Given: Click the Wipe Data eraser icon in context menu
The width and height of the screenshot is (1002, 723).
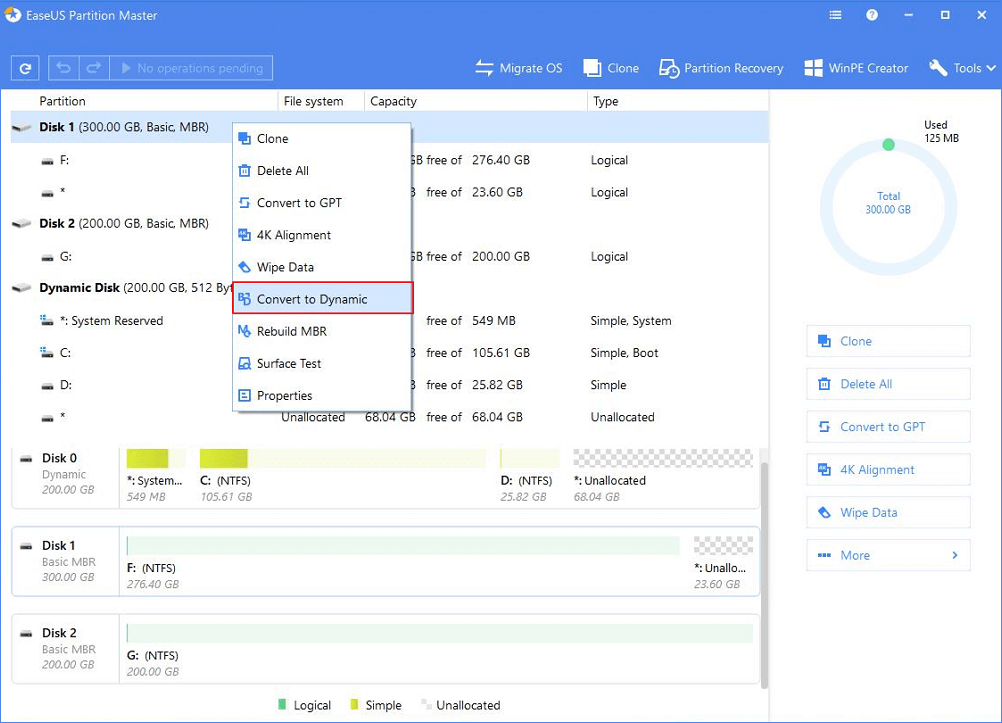Looking at the screenshot, I should click(x=244, y=267).
